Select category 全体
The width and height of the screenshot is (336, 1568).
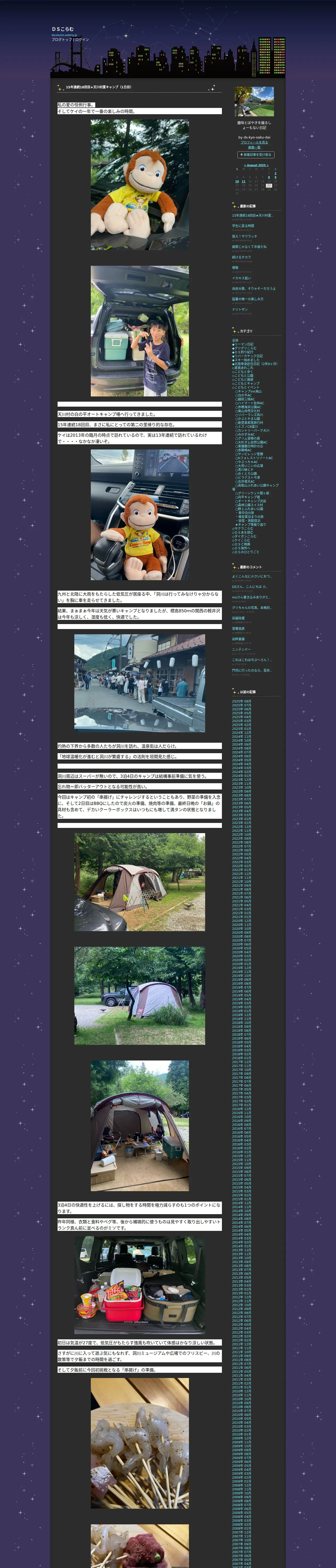coord(235,340)
